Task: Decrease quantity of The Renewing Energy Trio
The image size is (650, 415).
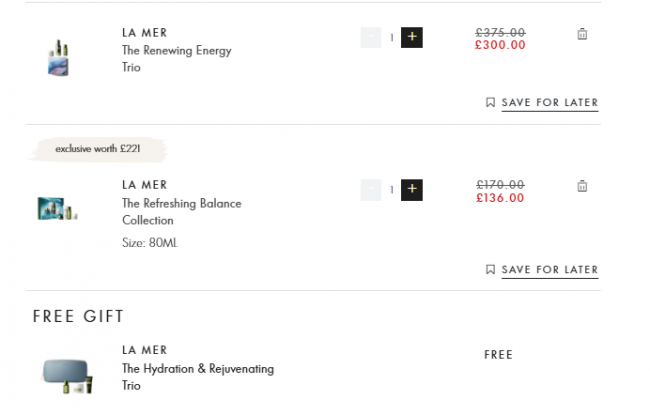Action: (x=371, y=38)
